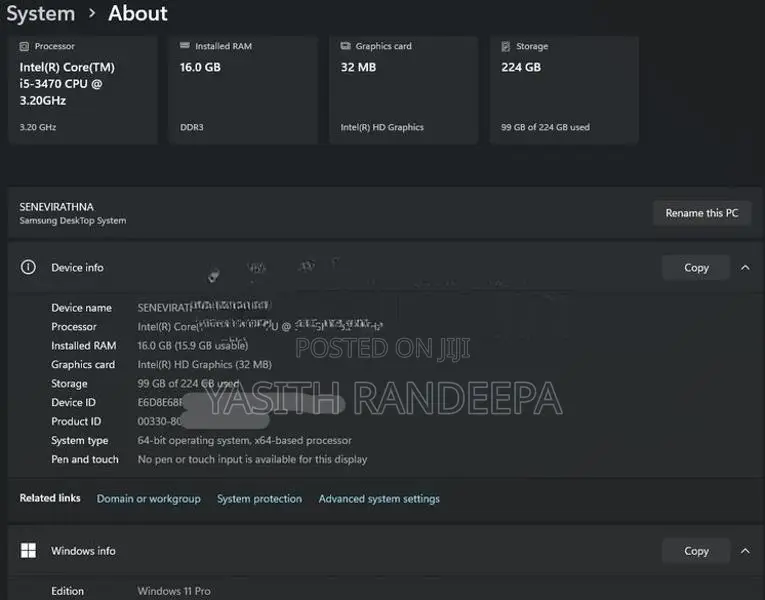Click the DDR3 label in RAM card
The image size is (765, 600).
tap(192, 127)
